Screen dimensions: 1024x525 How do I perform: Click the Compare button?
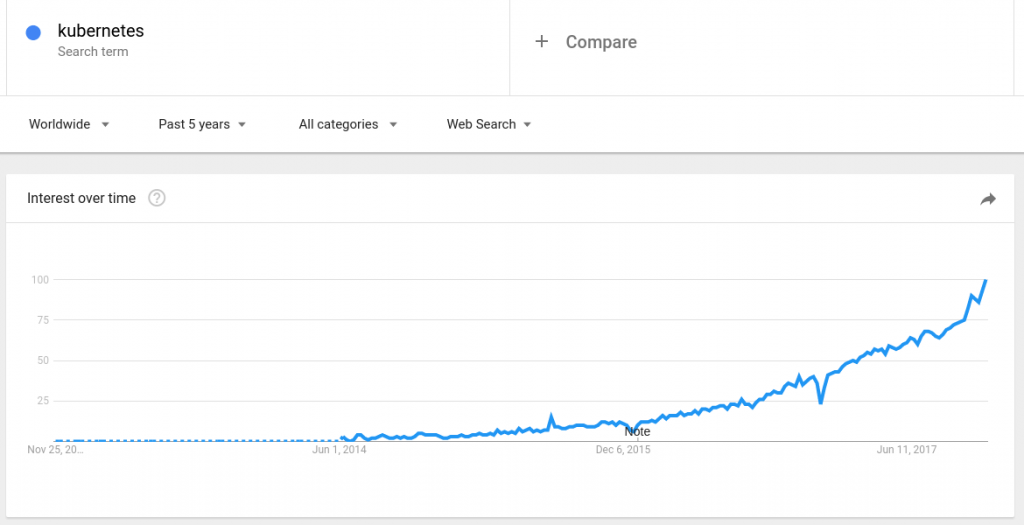pos(601,42)
